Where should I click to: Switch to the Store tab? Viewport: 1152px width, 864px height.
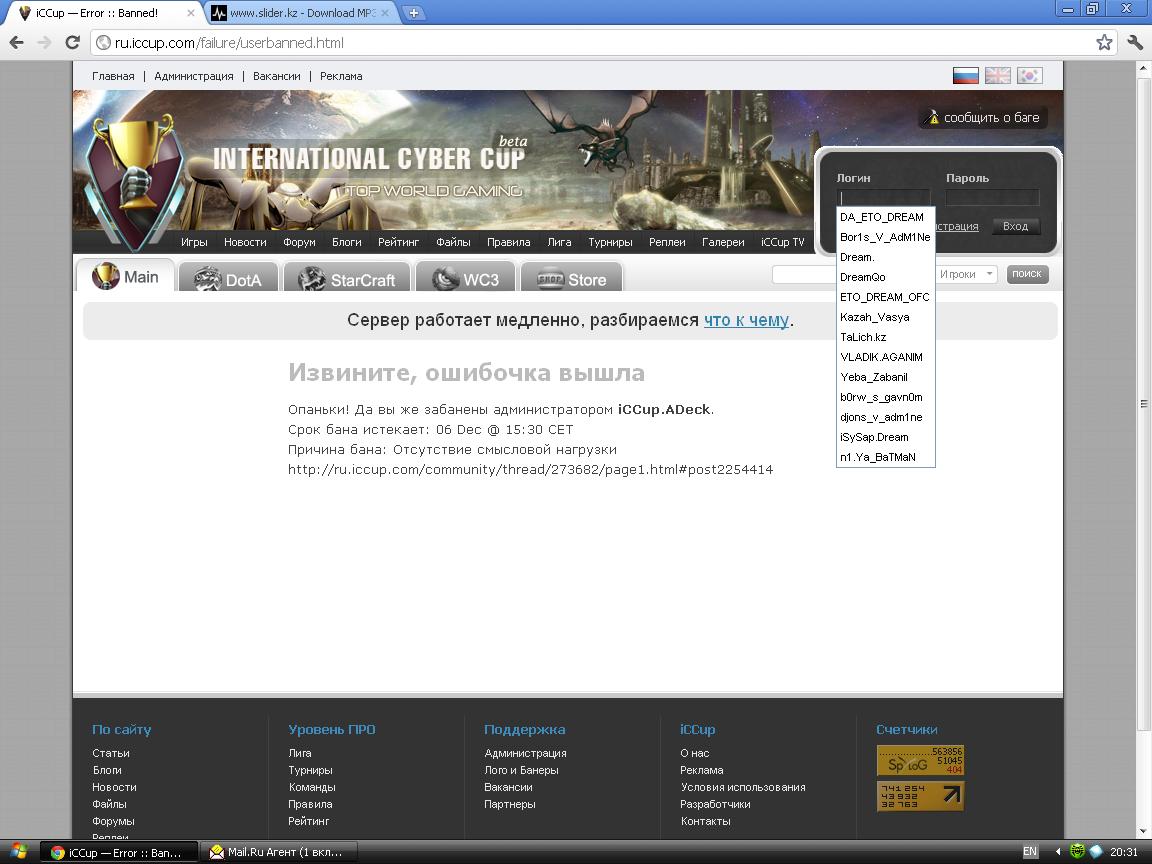[x=572, y=279]
